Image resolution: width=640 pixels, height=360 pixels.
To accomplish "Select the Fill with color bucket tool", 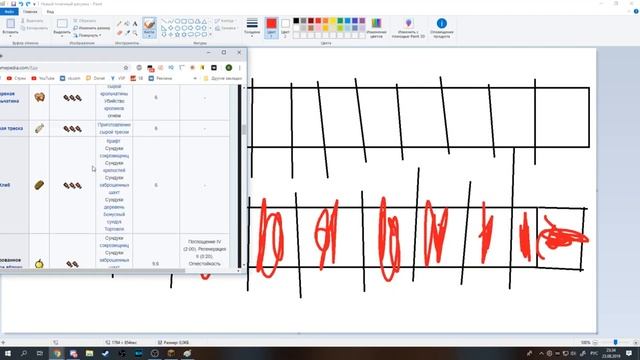I will coord(127,24).
